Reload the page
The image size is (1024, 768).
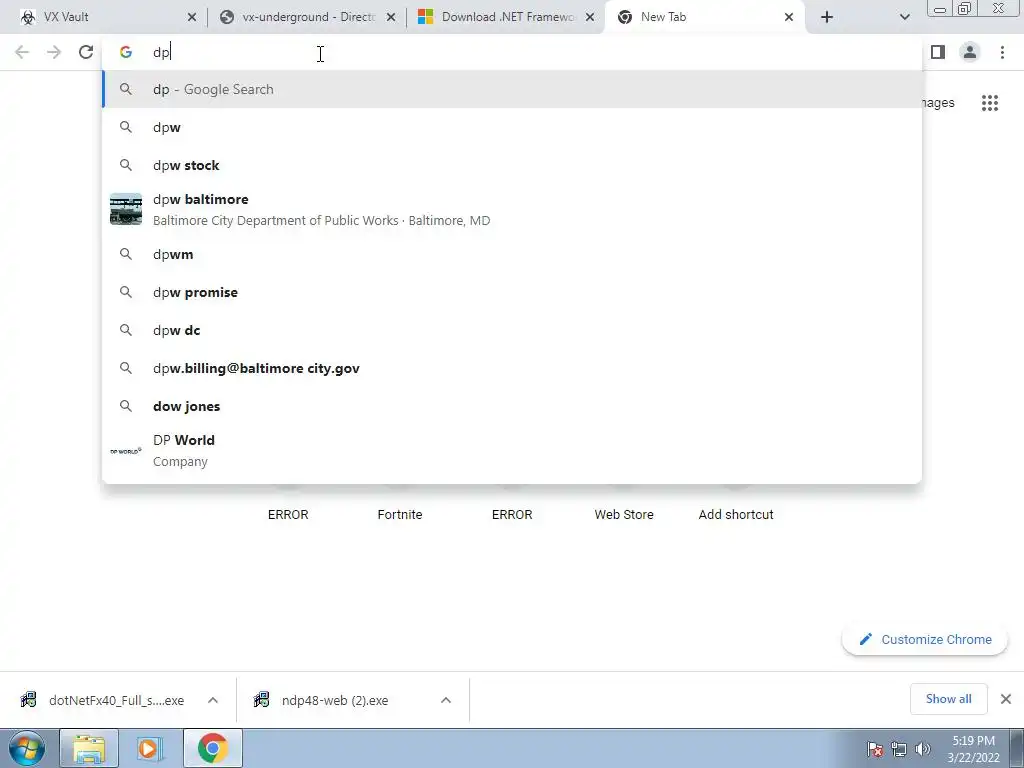pyautogui.click(x=86, y=52)
